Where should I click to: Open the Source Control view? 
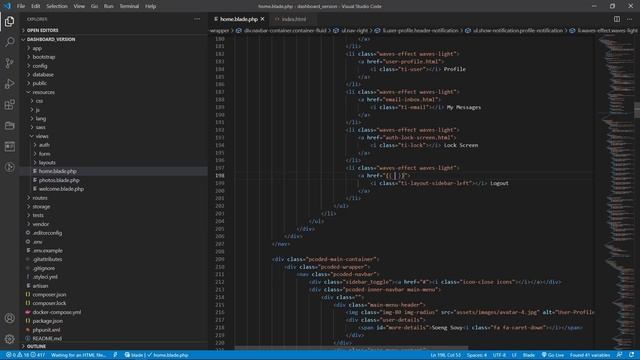point(9,63)
